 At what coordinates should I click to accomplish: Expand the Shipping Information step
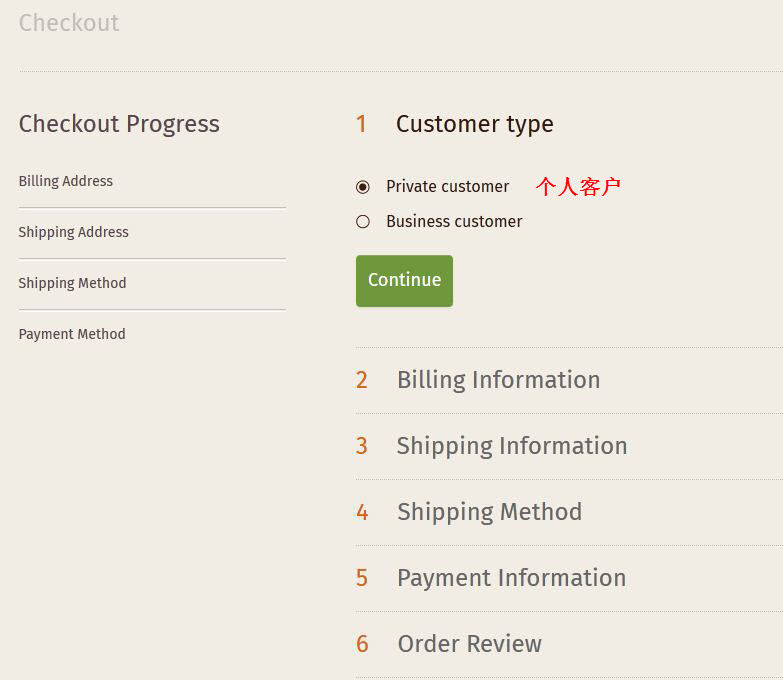[512, 446]
